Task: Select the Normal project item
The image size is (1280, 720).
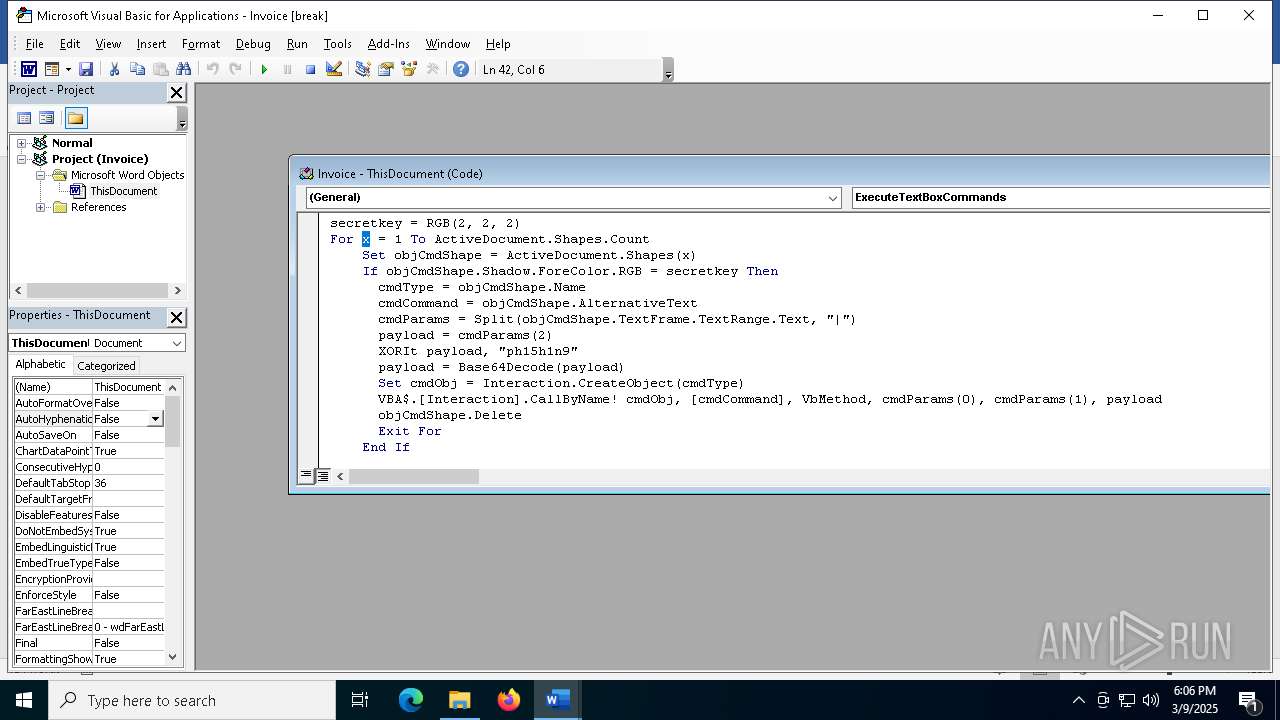Action: tap(72, 143)
